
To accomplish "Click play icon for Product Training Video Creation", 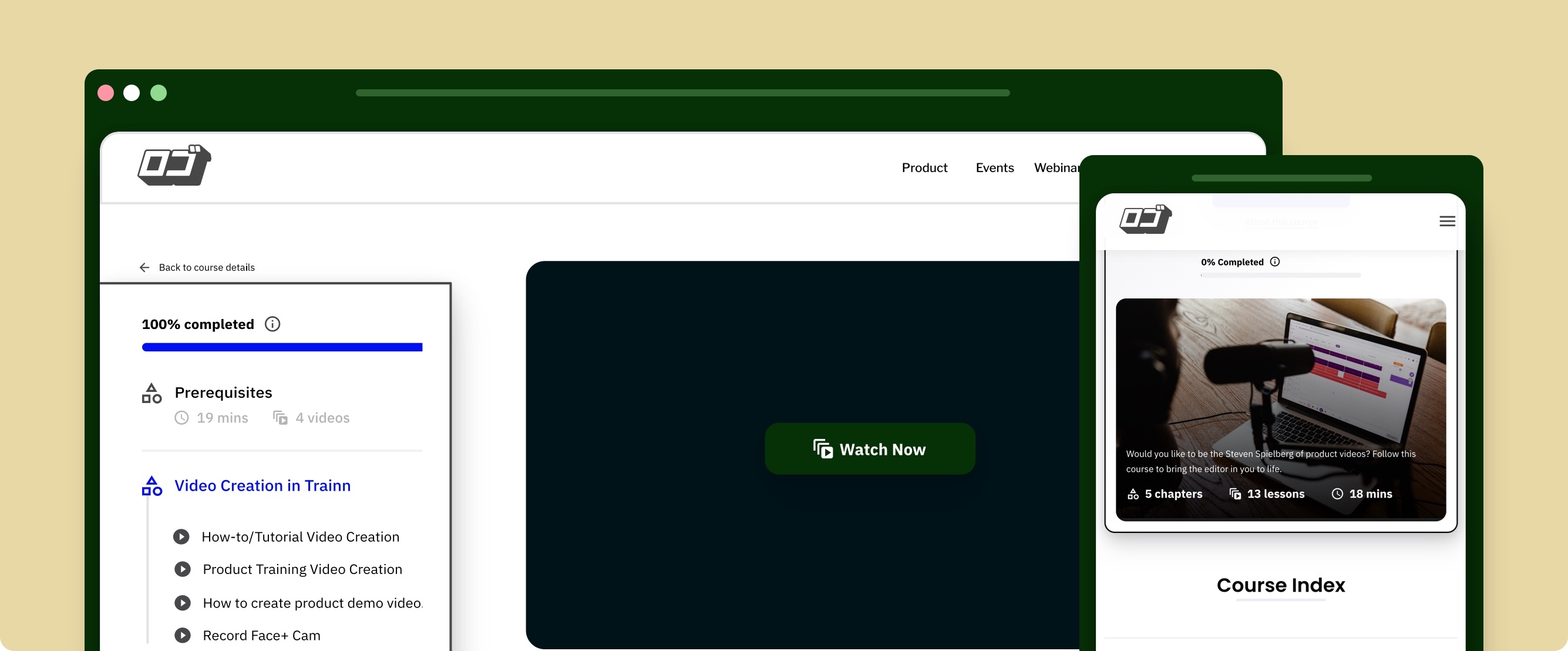I will coord(182,569).
